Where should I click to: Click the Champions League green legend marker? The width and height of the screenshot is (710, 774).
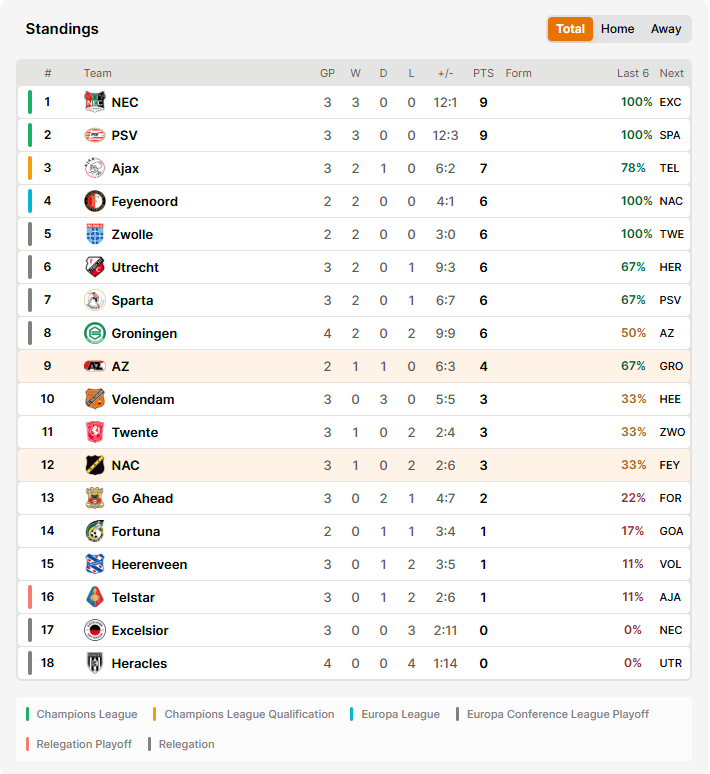(x=28, y=714)
